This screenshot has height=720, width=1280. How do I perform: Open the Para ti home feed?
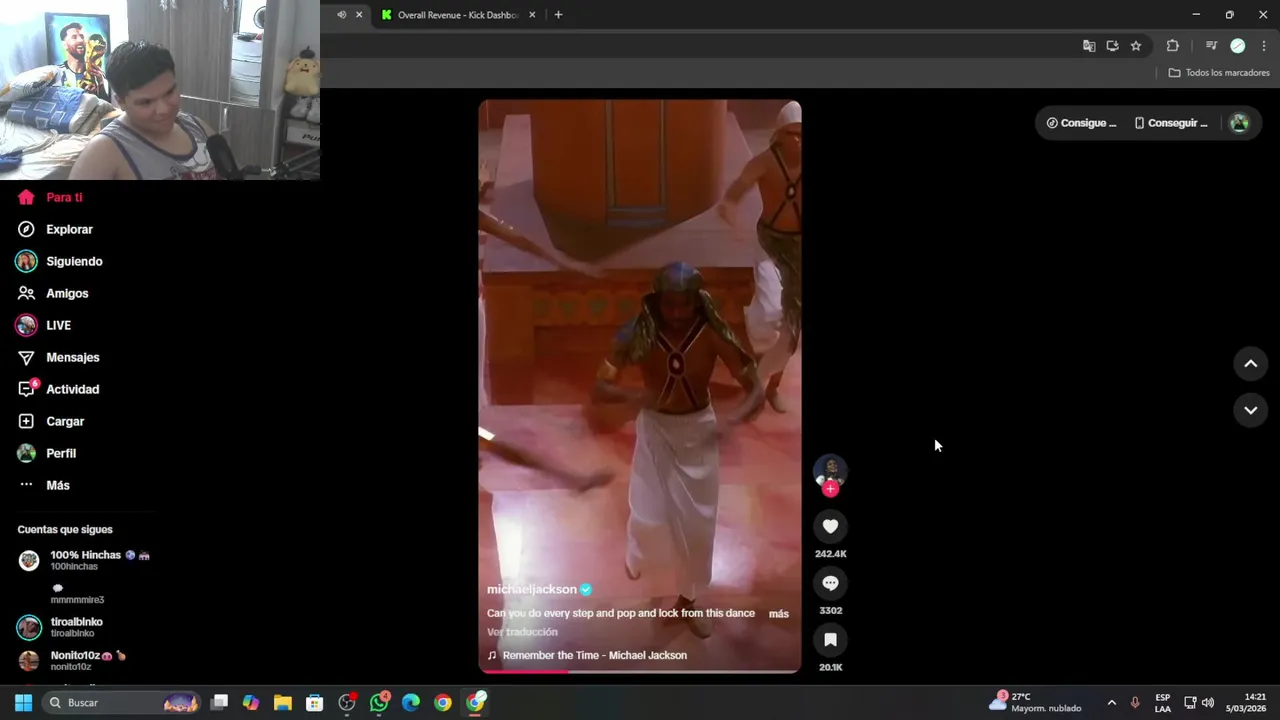(50, 197)
